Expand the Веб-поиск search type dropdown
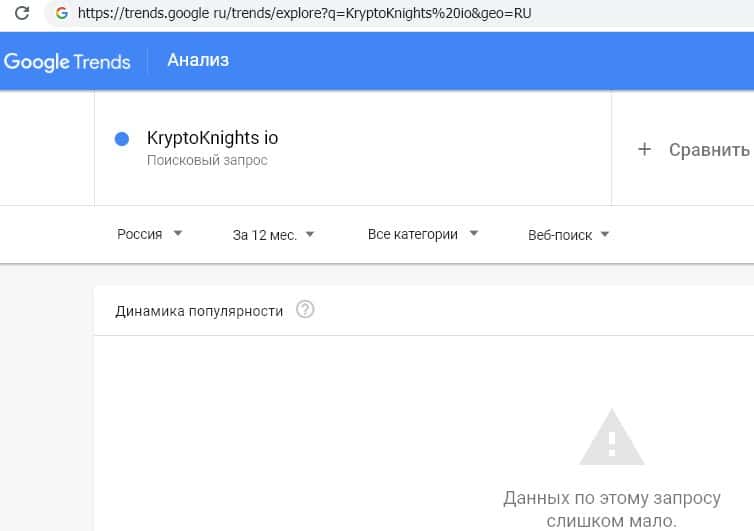Image resolution: width=754 pixels, height=531 pixels. point(568,235)
